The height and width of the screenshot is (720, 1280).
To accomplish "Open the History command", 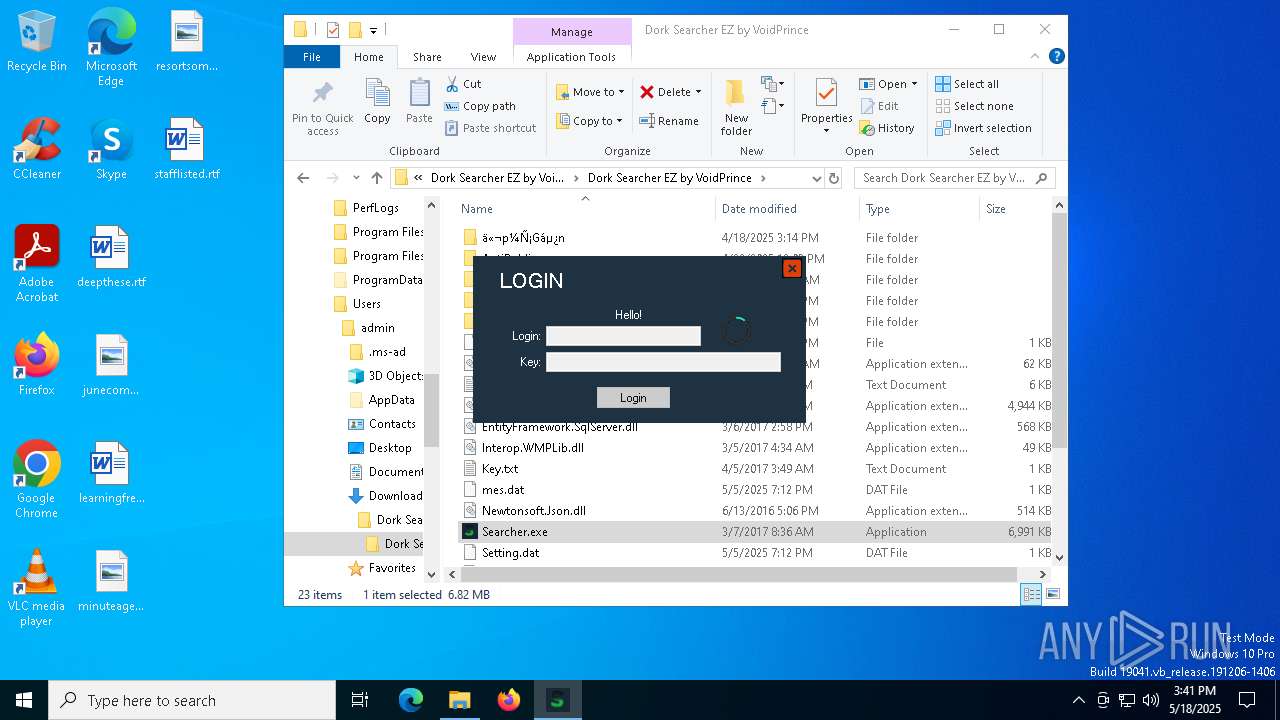I will point(886,128).
